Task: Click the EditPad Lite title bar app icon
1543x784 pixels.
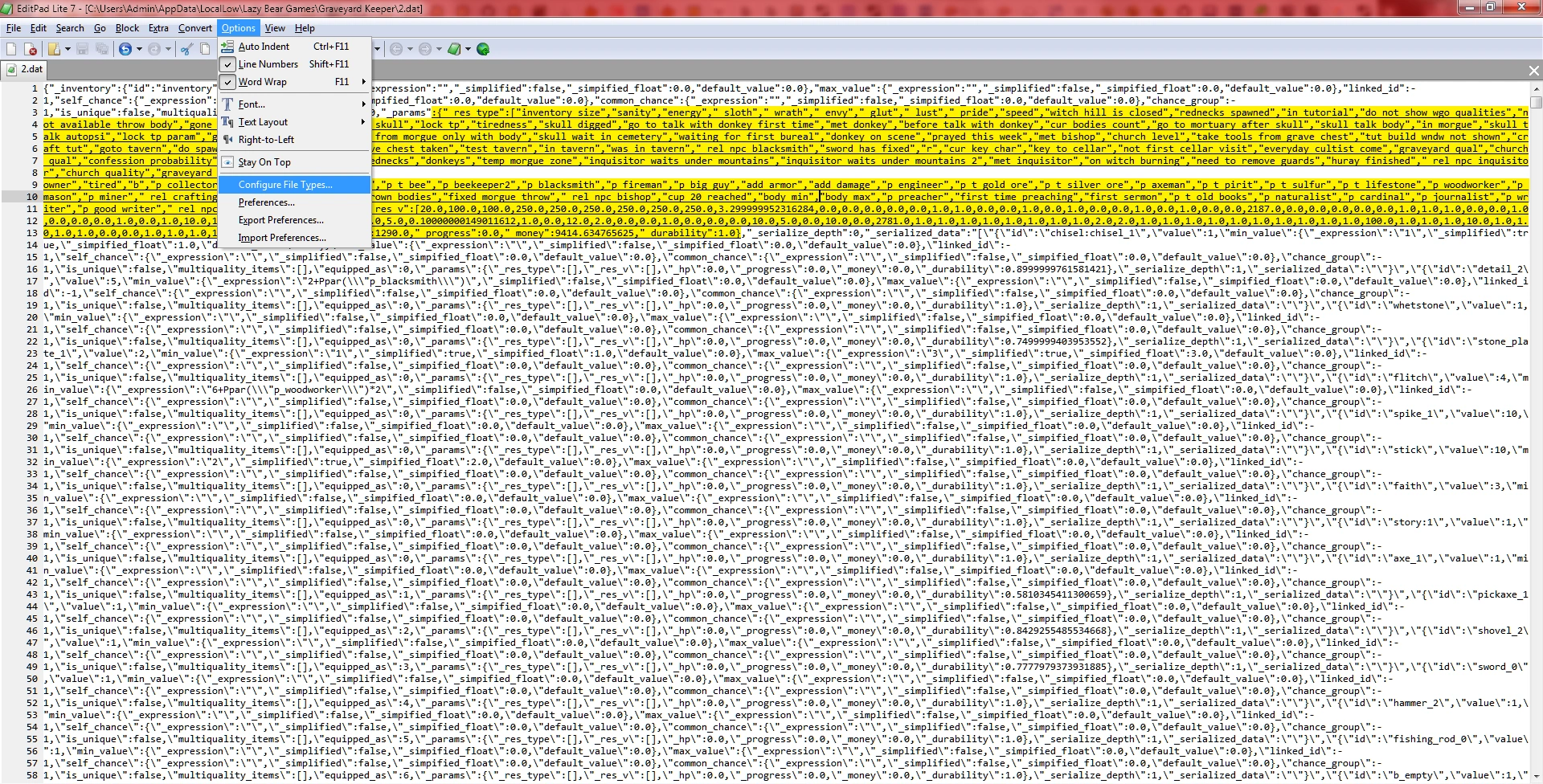Action: click(x=8, y=9)
